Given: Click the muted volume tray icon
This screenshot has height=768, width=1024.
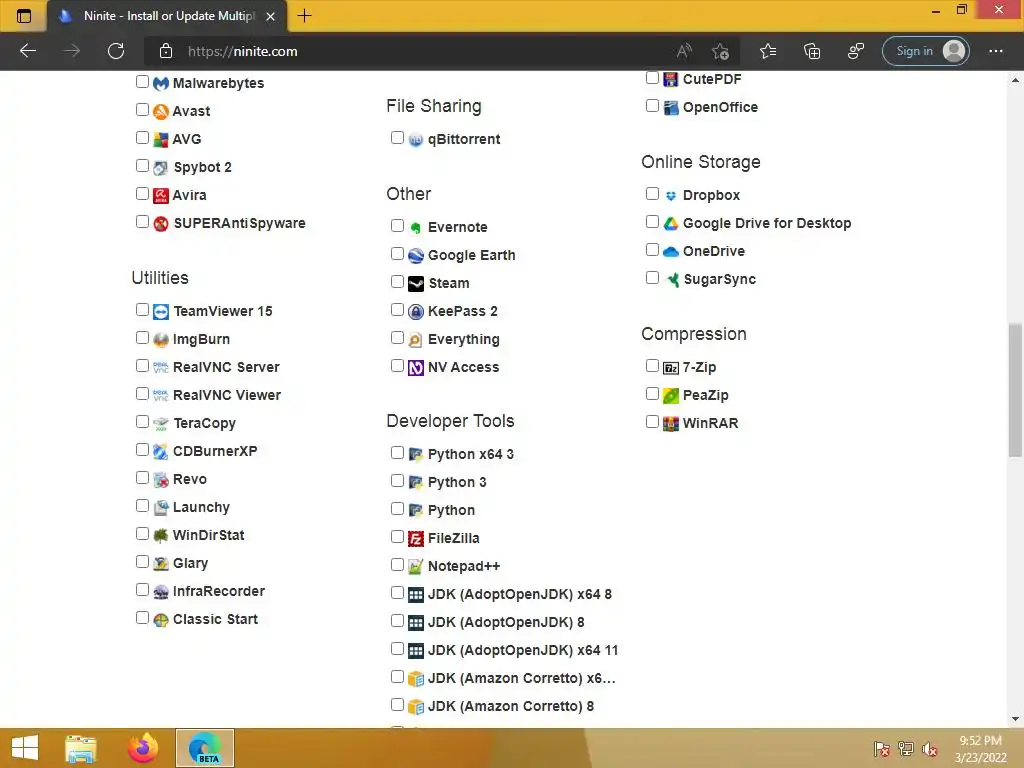Looking at the screenshot, I should [x=929, y=749].
